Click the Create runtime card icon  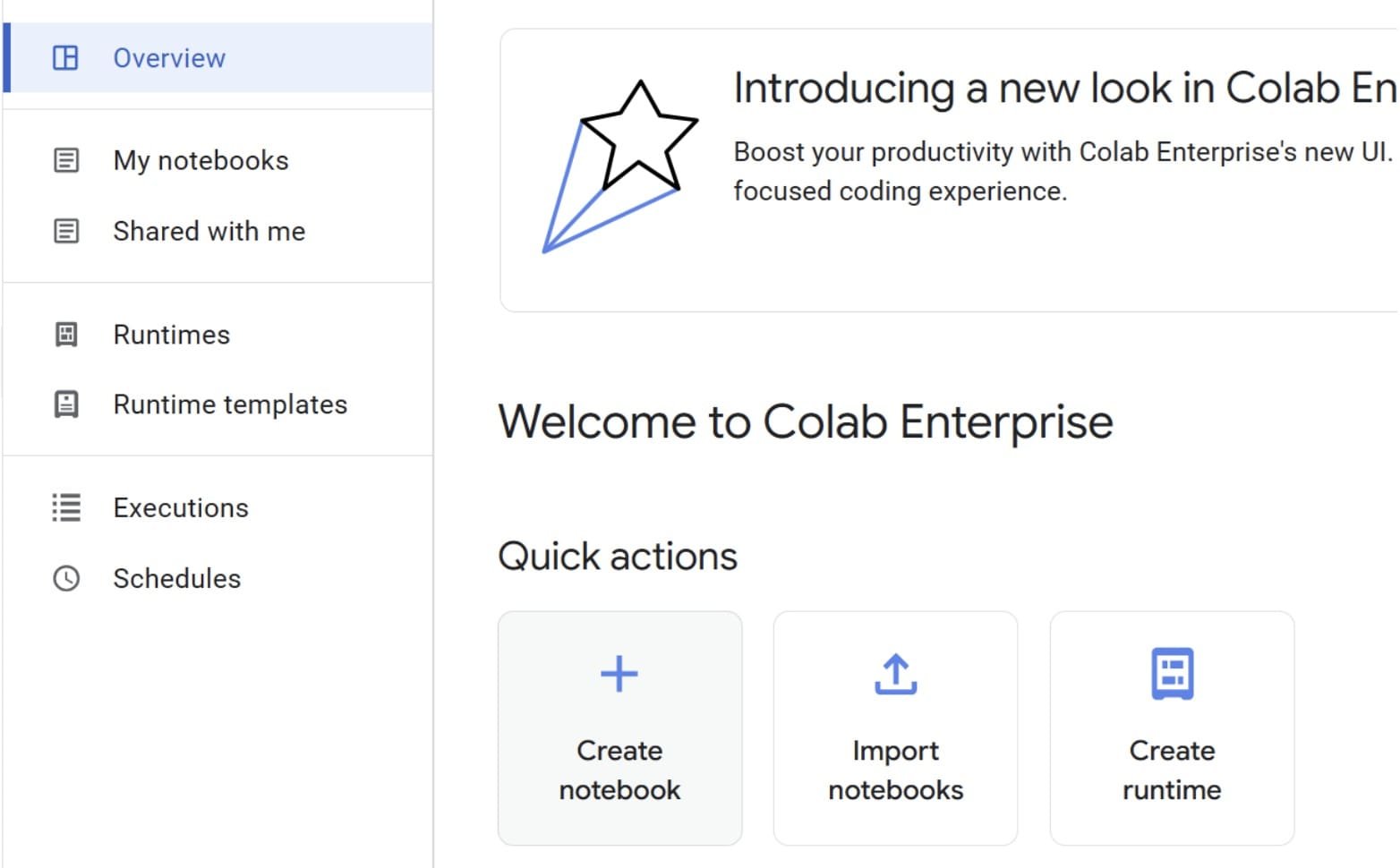tap(1172, 674)
